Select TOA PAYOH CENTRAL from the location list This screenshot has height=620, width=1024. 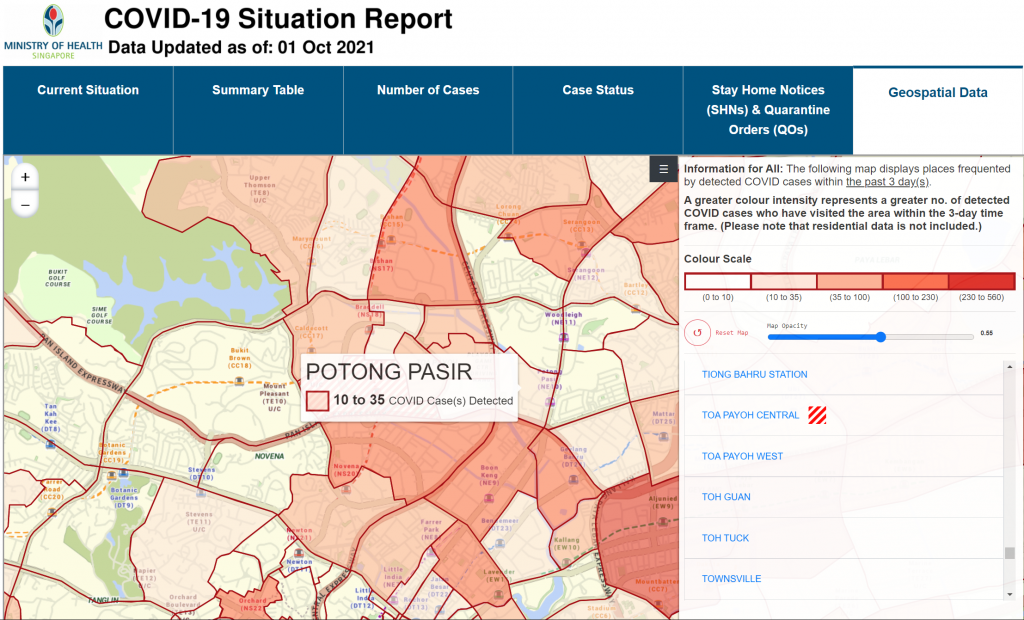[x=750, y=414]
